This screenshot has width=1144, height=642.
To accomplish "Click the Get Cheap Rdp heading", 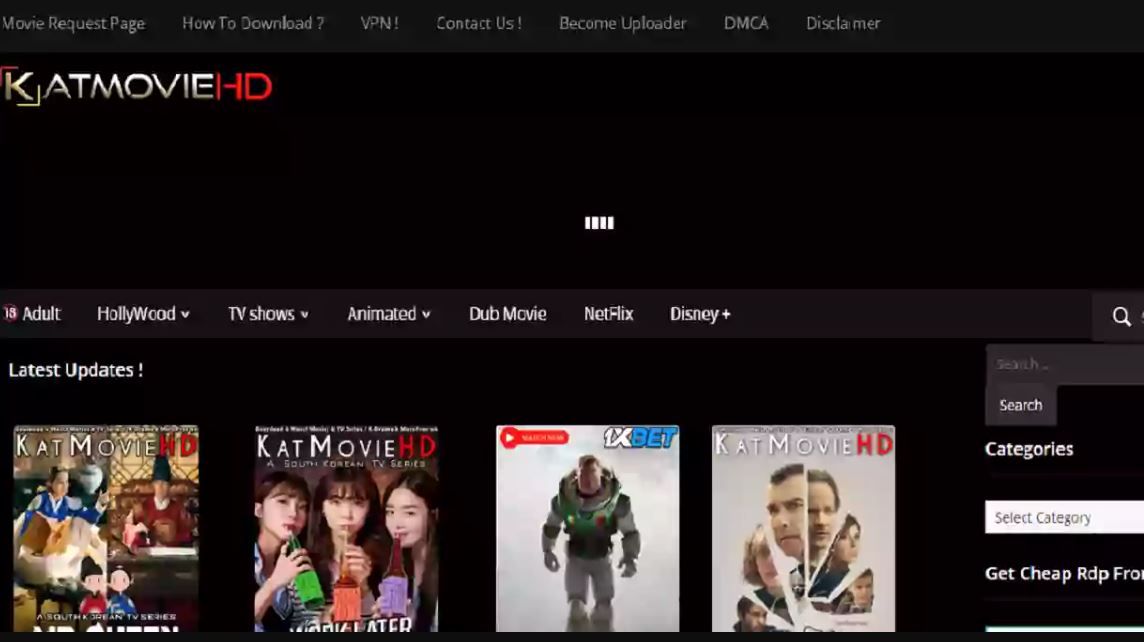I will point(1064,573).
